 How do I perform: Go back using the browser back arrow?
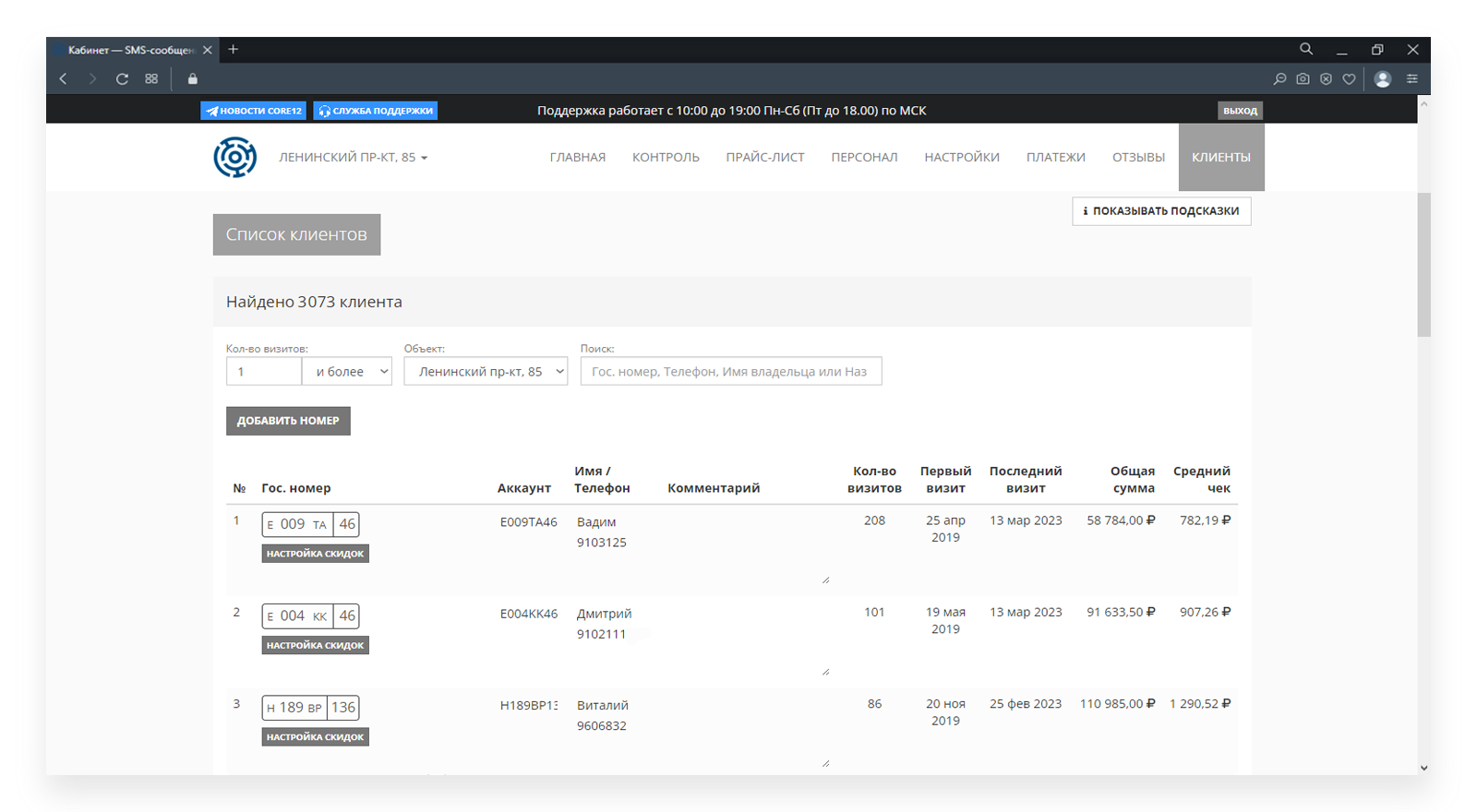point(64,79)
